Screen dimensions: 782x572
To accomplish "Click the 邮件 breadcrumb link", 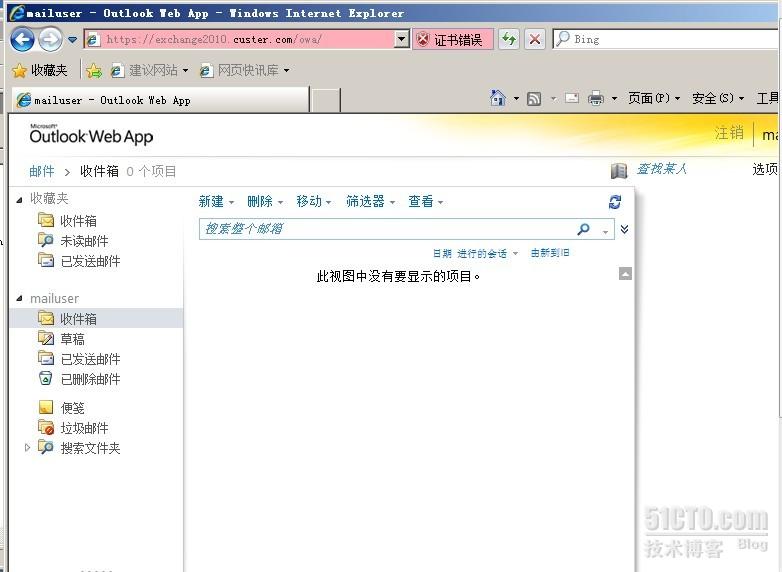I will click(41, 172).
